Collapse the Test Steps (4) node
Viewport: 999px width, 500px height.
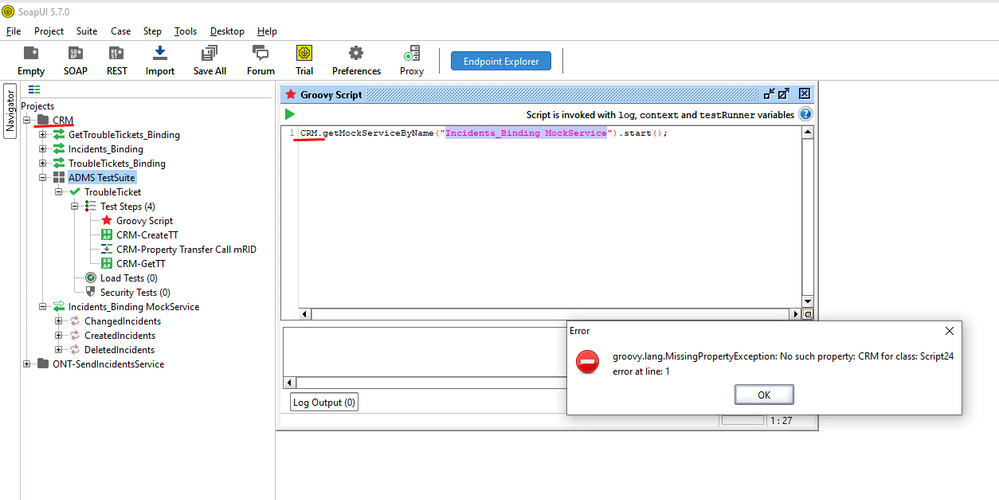(75, 206)
